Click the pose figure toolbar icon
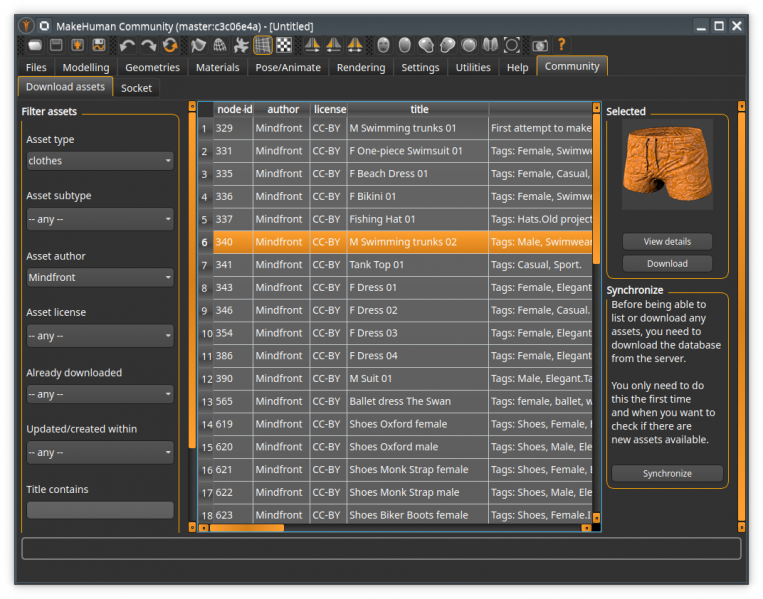This screenshot has width=763, height=599. [x=241, y=45]
